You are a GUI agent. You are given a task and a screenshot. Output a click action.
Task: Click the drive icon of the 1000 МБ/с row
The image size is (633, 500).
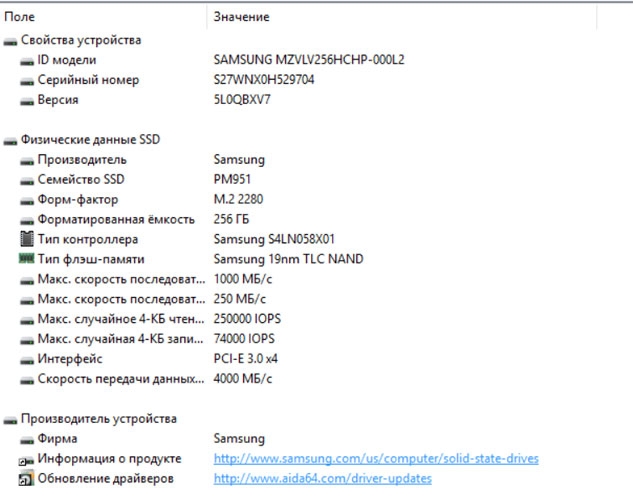[27, 281]
